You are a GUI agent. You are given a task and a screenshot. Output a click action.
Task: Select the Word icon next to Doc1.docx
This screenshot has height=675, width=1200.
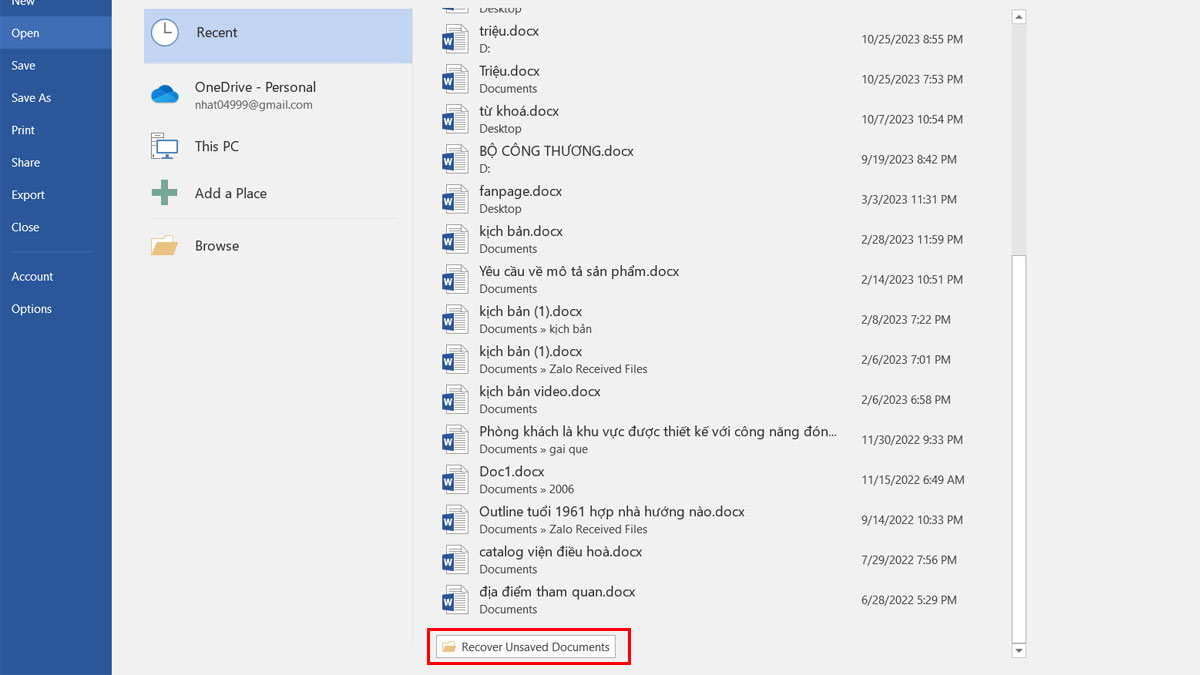pos(455,478)
